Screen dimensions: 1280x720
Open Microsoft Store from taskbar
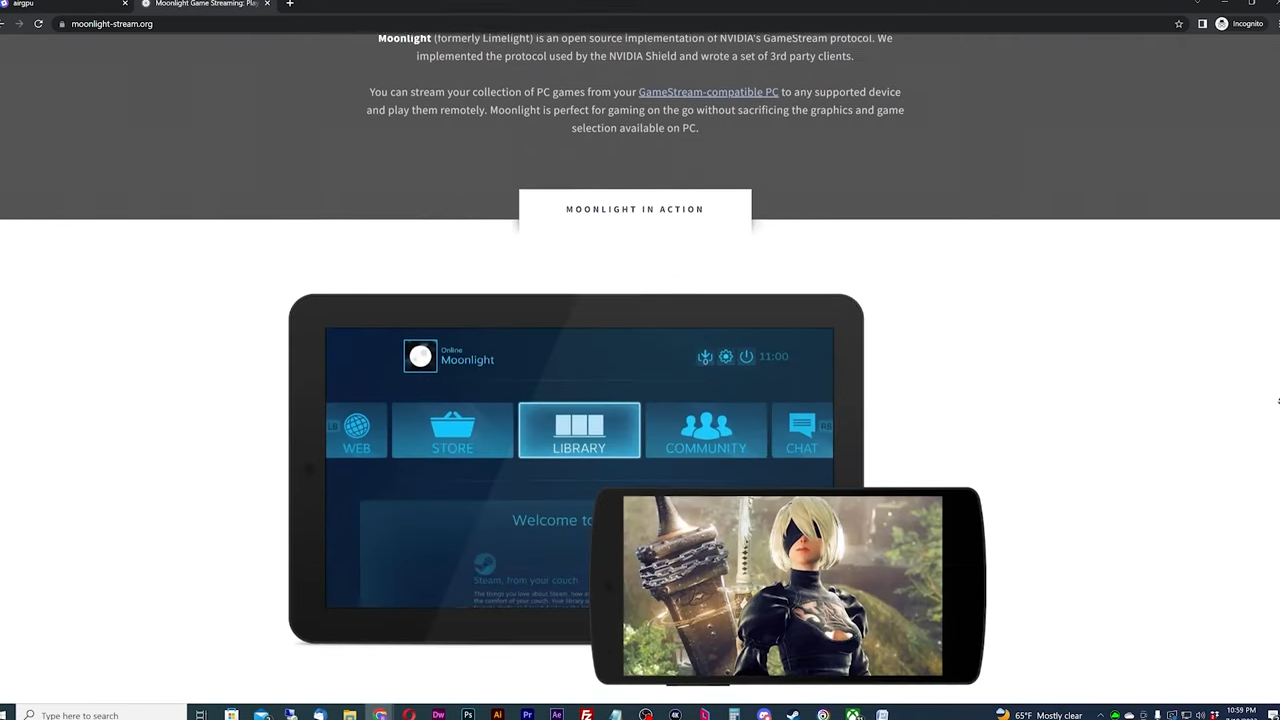point(231,714)
